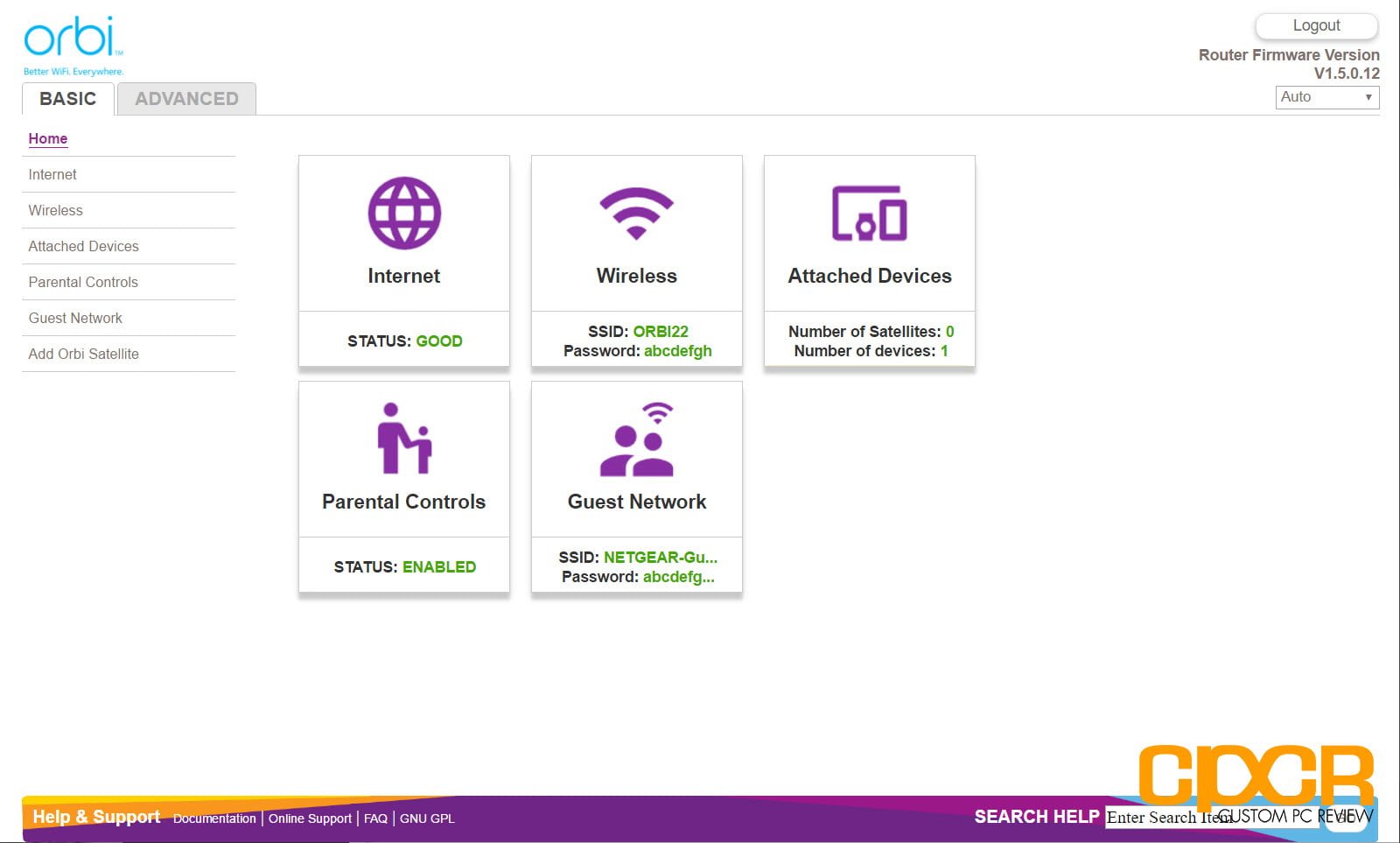Click the Internet globe icon
Viewport: 1400px width, 843px height.
404,213
